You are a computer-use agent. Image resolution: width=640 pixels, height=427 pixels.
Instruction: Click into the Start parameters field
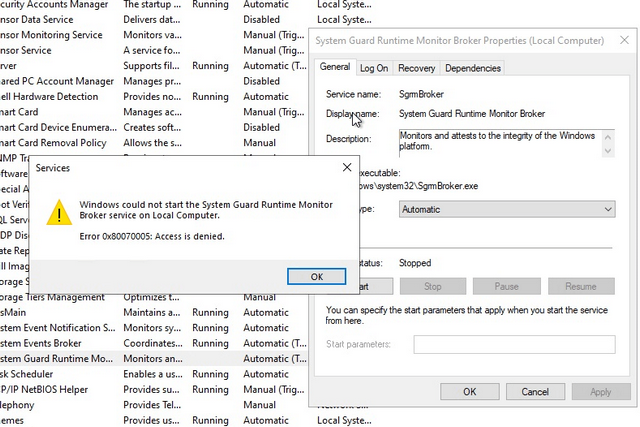coord(514,345)
